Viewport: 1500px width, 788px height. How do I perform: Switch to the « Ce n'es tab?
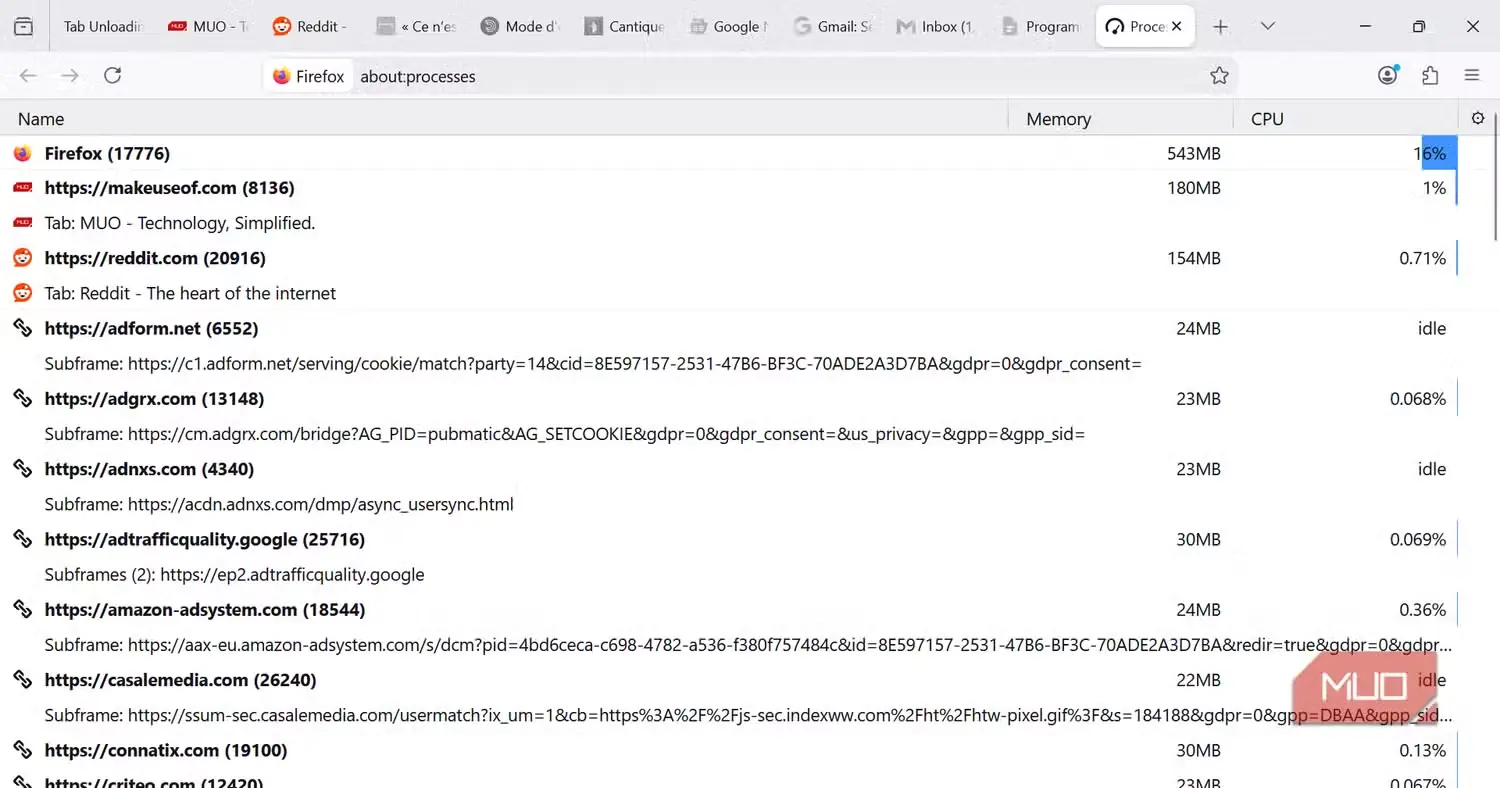click(415, 27)
